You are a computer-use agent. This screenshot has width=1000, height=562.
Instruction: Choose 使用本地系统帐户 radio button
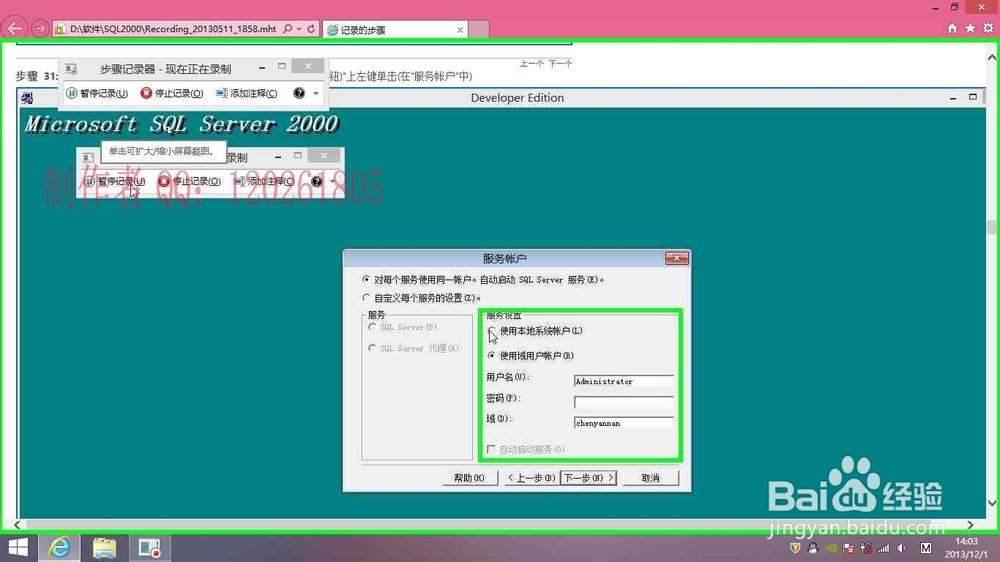coord(492,330)
